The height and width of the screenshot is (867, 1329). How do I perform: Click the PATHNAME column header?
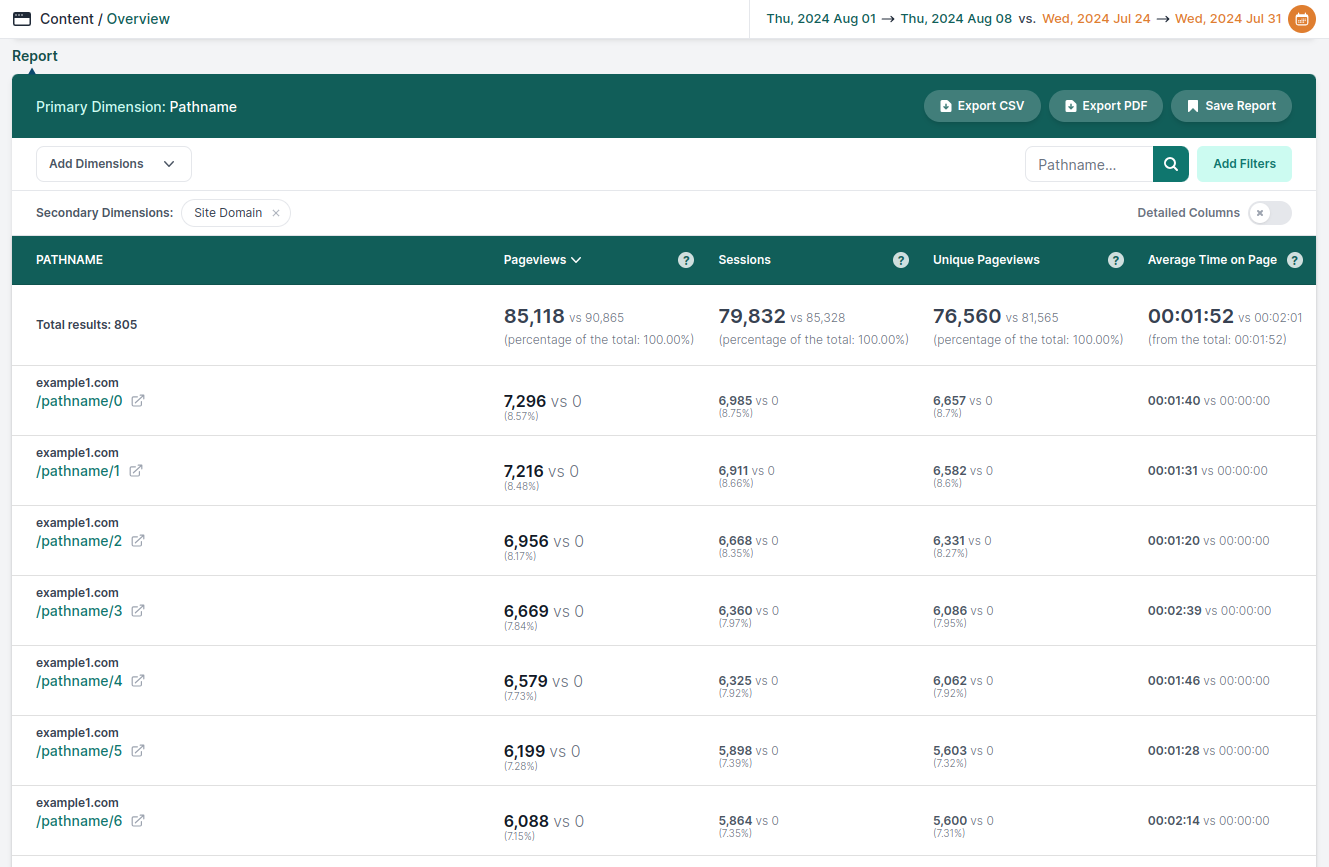coord(70,260)
